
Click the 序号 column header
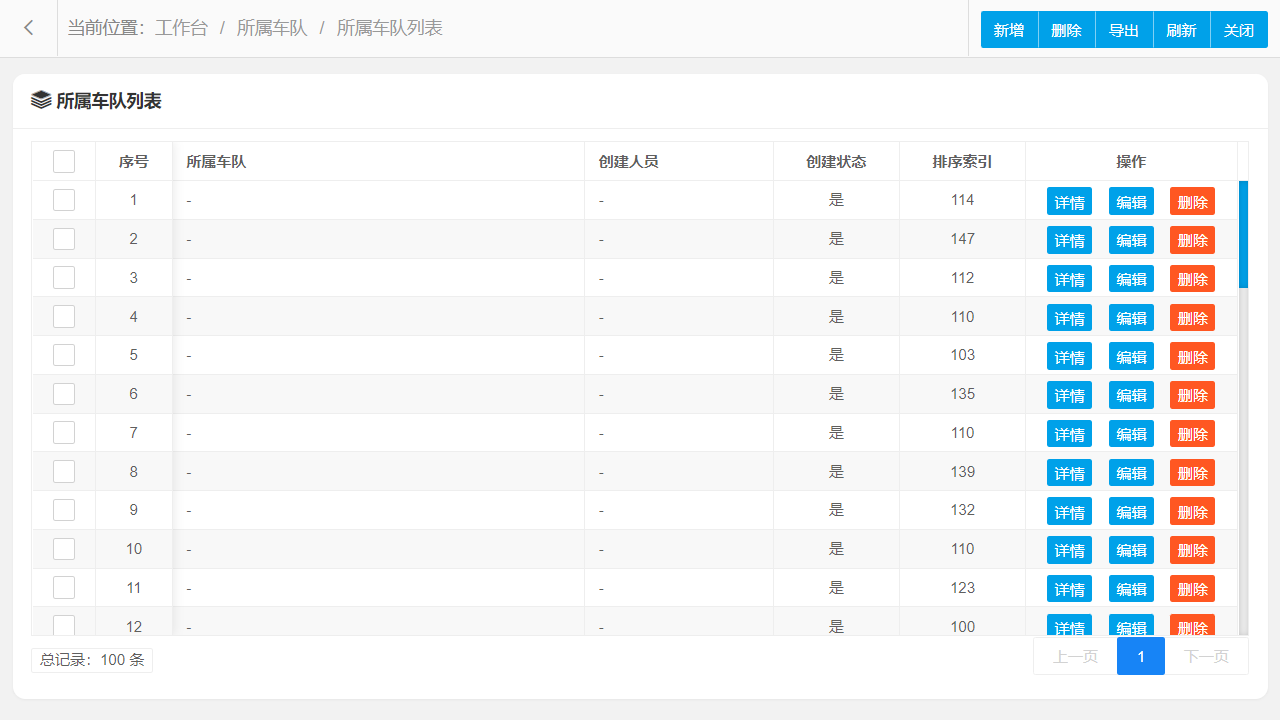134,161
